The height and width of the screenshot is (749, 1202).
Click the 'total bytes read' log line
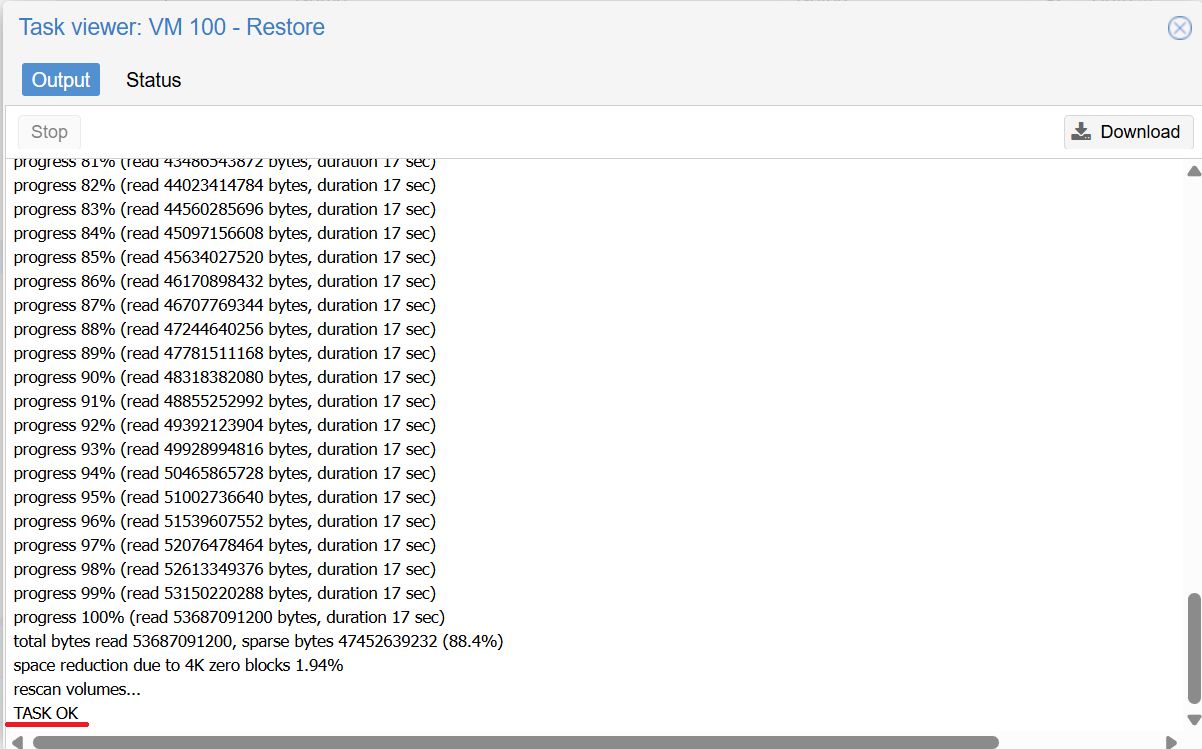(258, 641)
